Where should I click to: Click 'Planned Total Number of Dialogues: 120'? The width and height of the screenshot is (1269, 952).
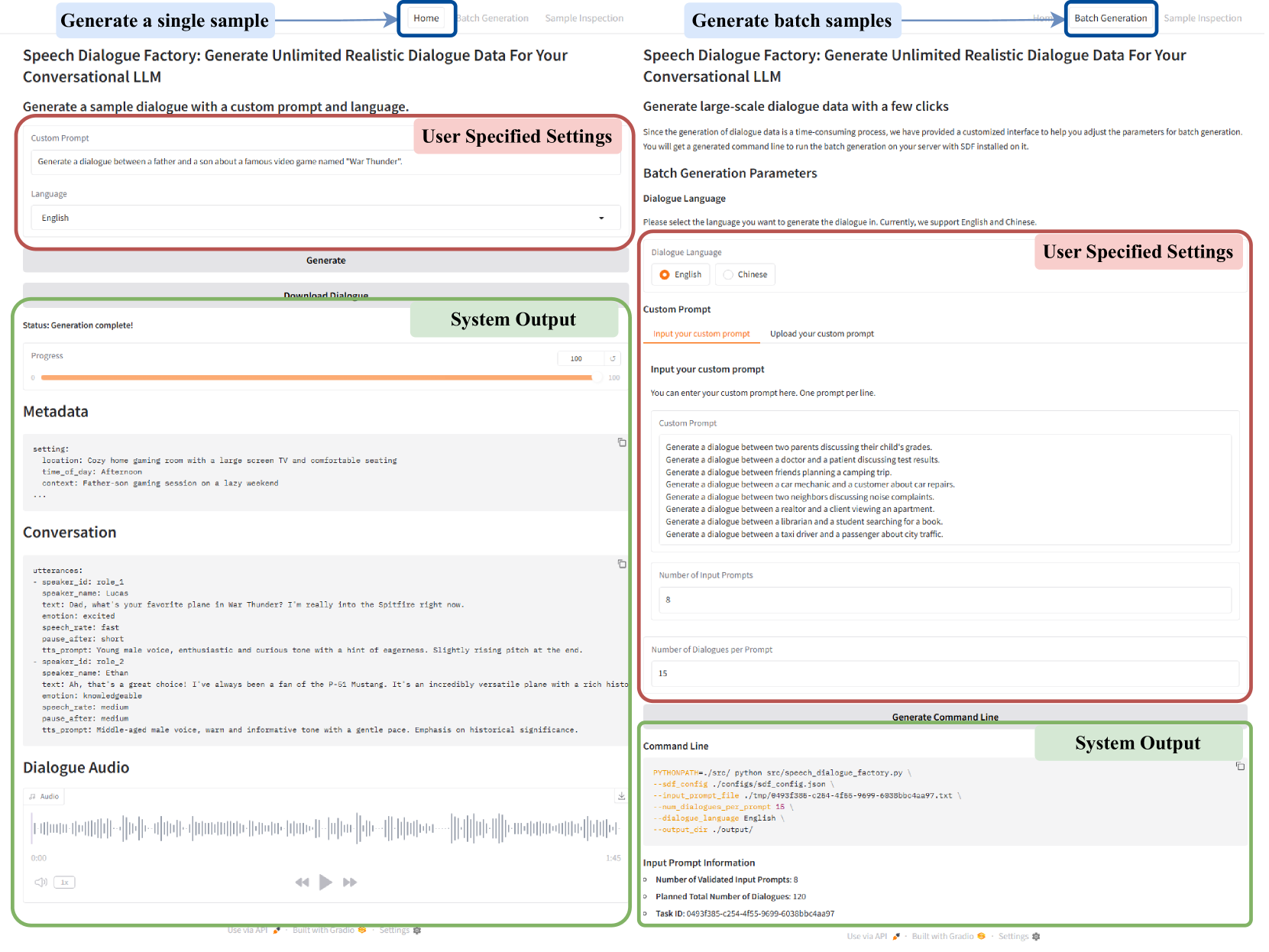coord(730,897)
